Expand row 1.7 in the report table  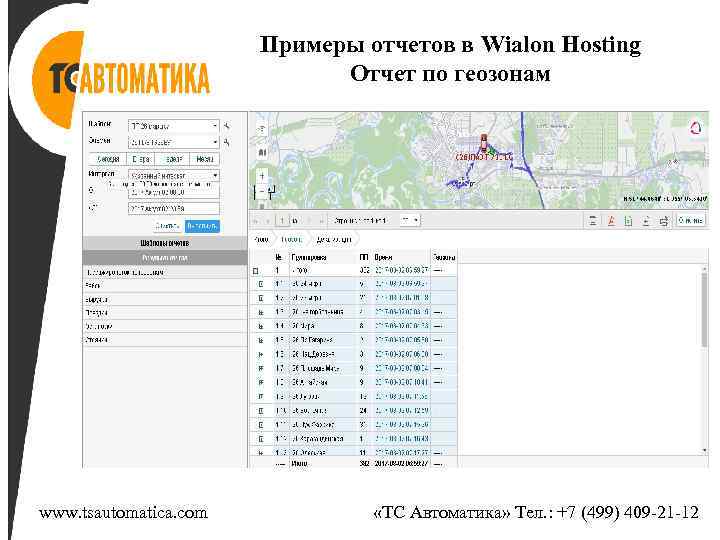point(261,368)
